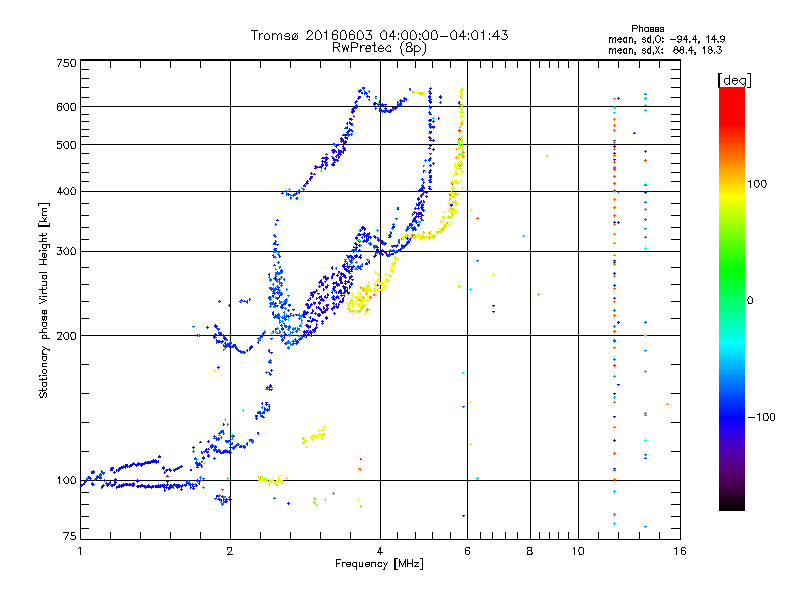Click the colorbar tick label "0"
The width and height of the screenshot is (800, 600).
coord(750,301)
